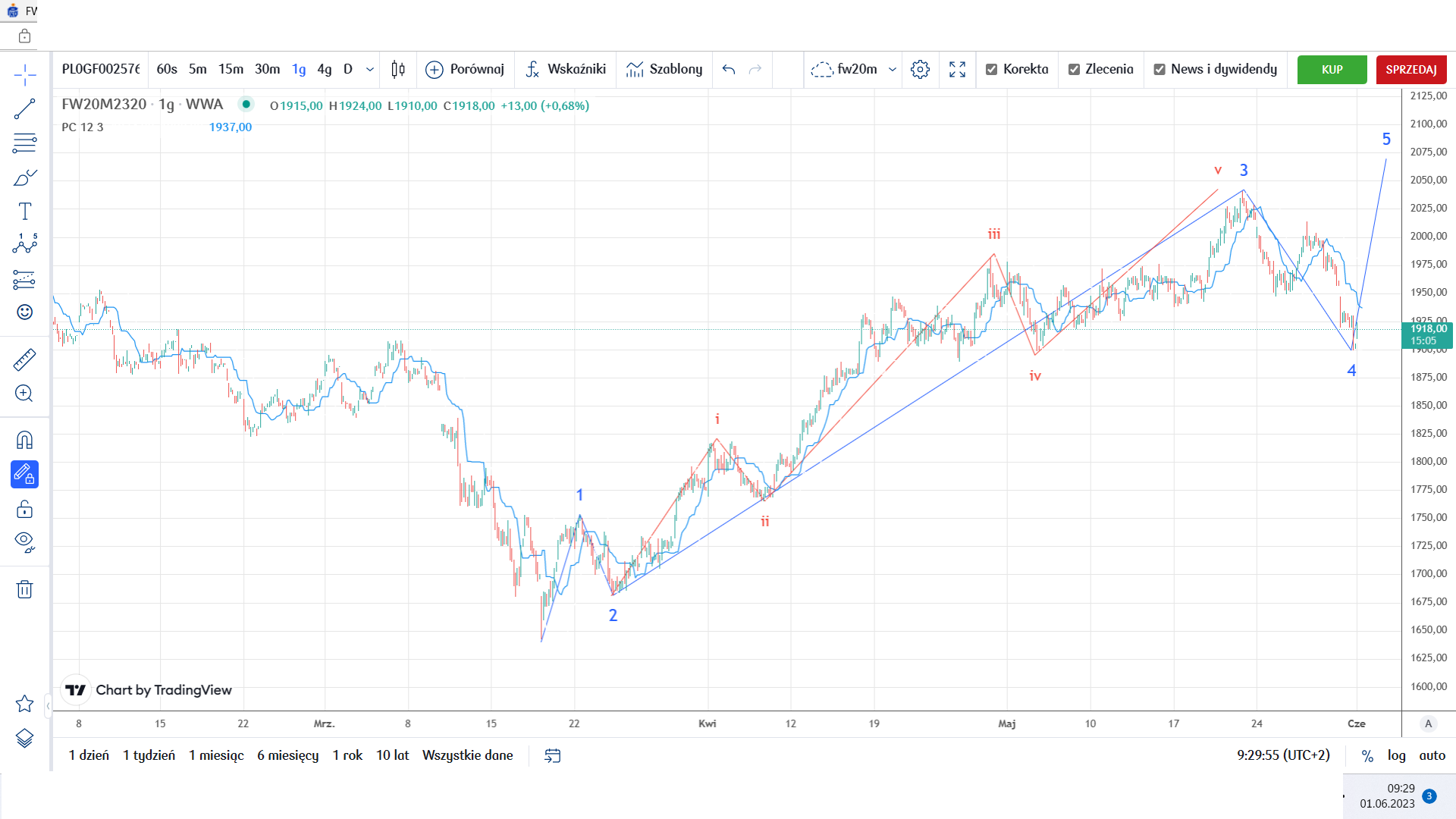The width and height of the screenshot is (1456, 819).
Task: Select the ruler measure tool
Action: point(24,359)
